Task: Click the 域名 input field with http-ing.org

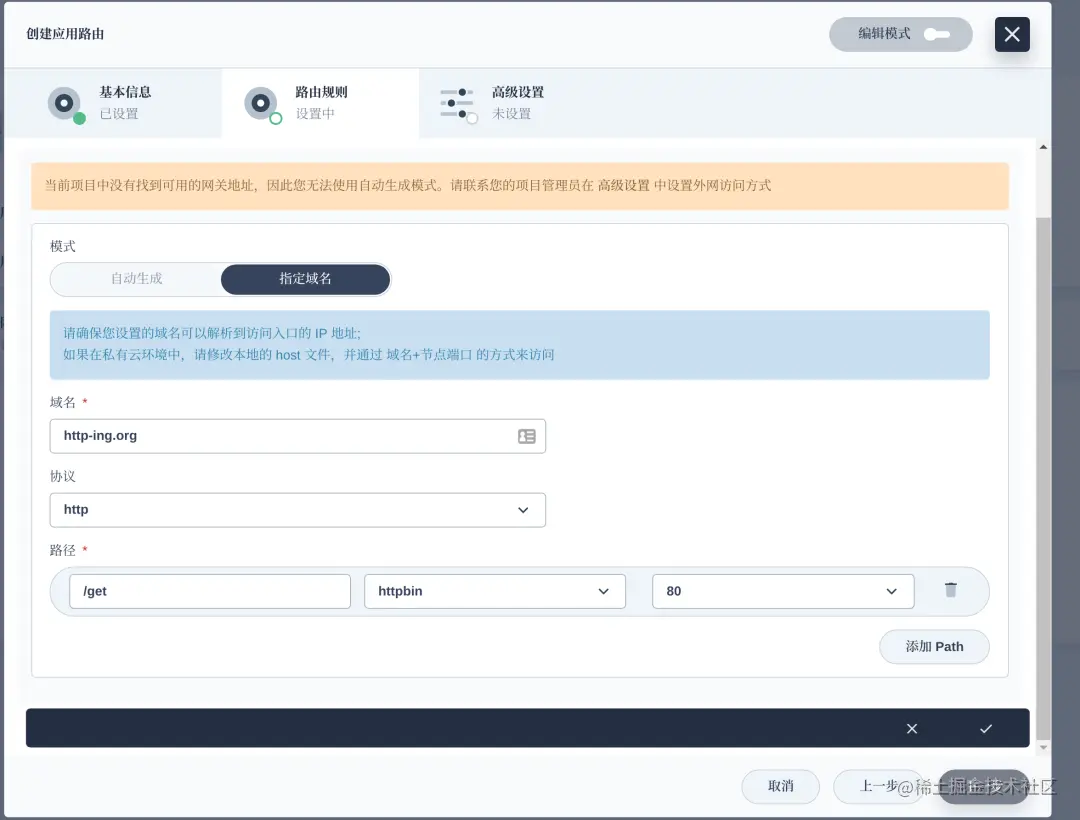Action: 298,436
